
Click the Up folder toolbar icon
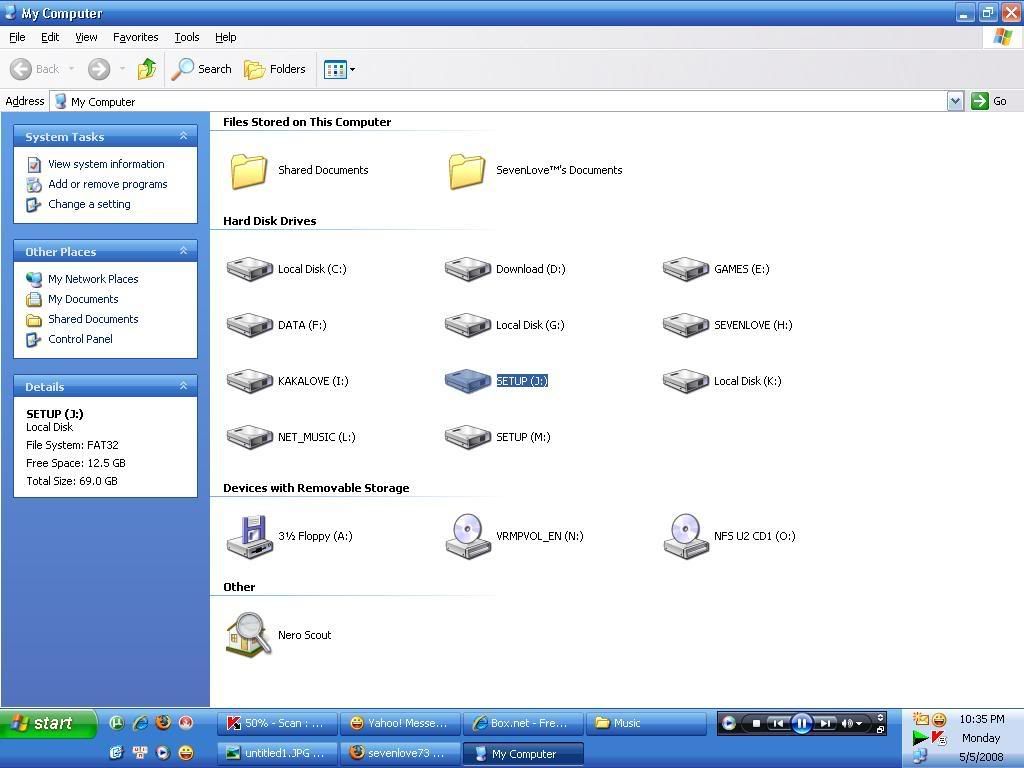(x=147, y=69)
